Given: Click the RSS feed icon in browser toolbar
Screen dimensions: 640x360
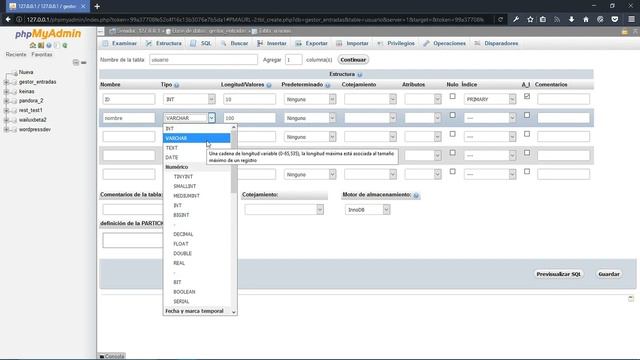Looking at the screenshot, I should pos(557,19).
